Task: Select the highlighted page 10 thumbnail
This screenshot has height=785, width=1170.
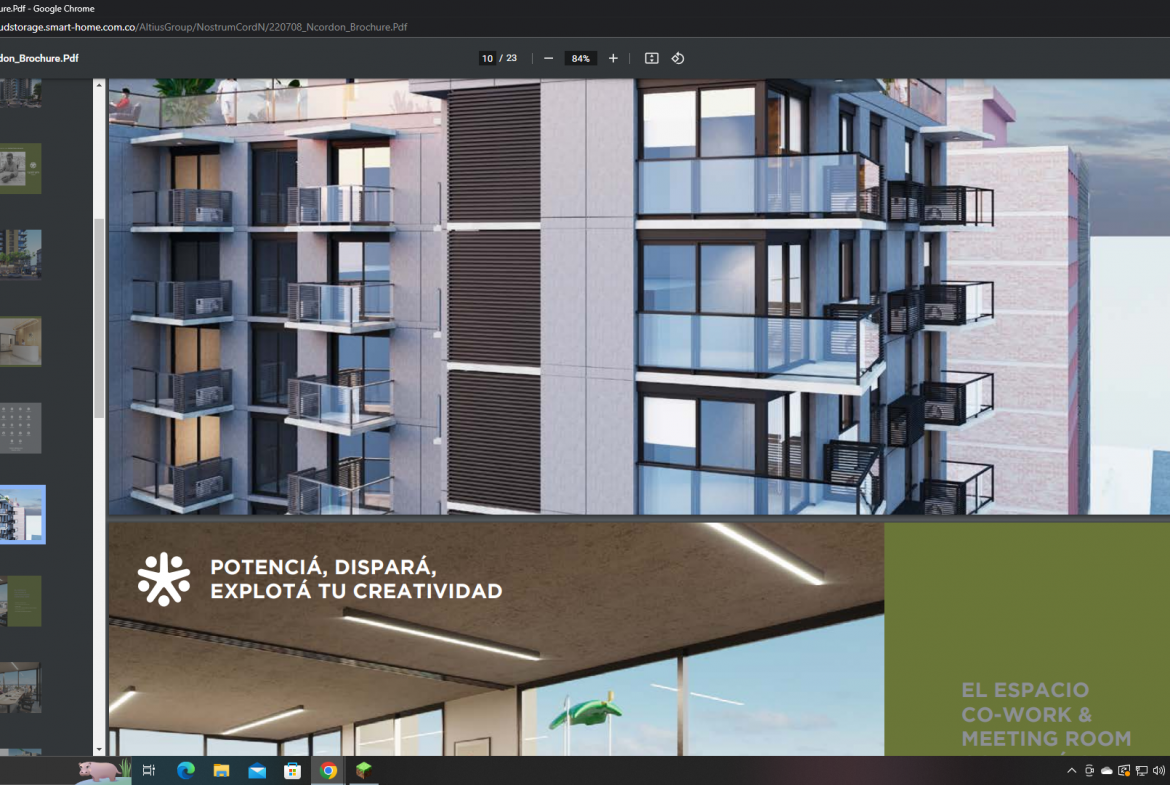Action: [21, 514]
